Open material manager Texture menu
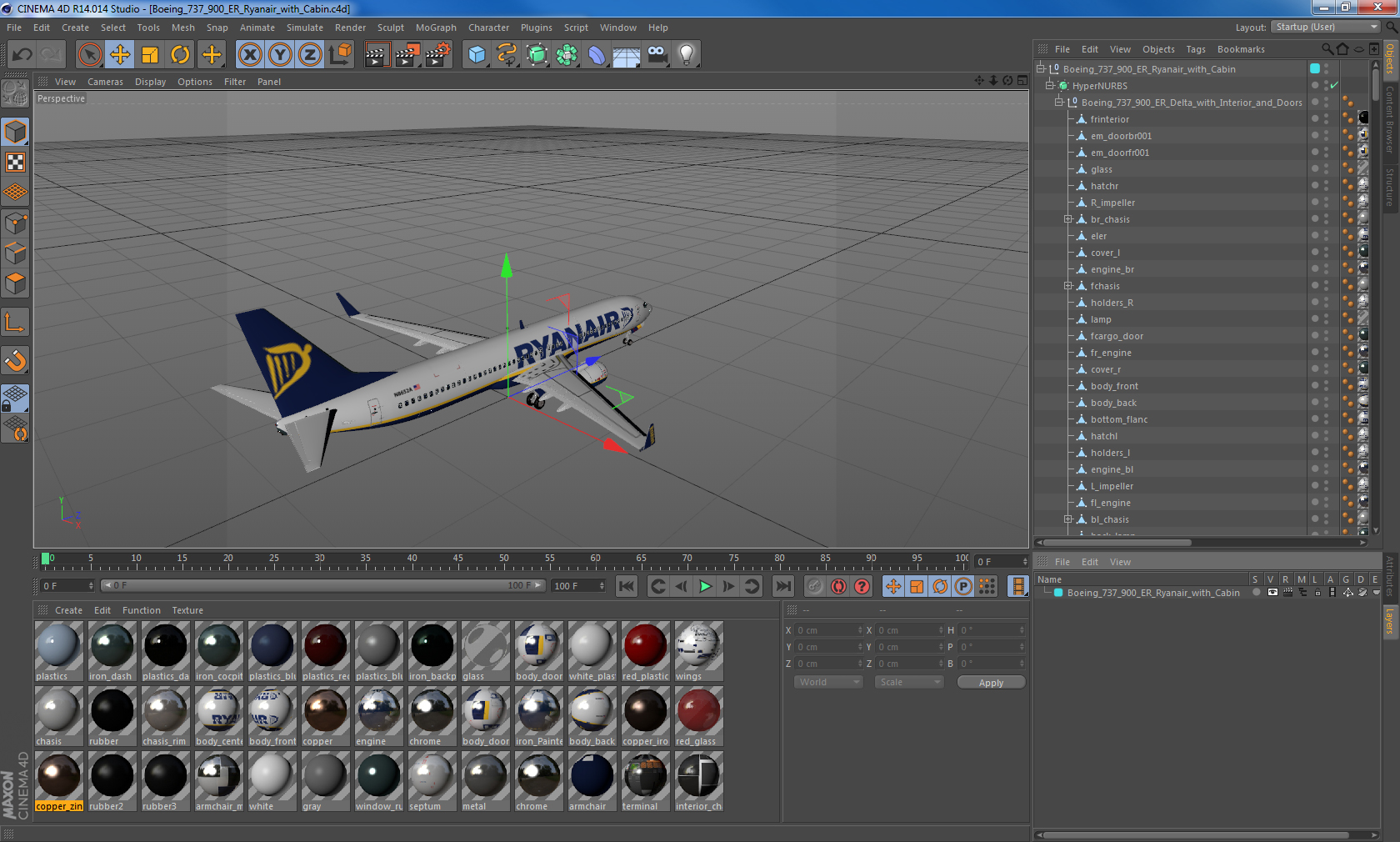 (x=187, y=610)
